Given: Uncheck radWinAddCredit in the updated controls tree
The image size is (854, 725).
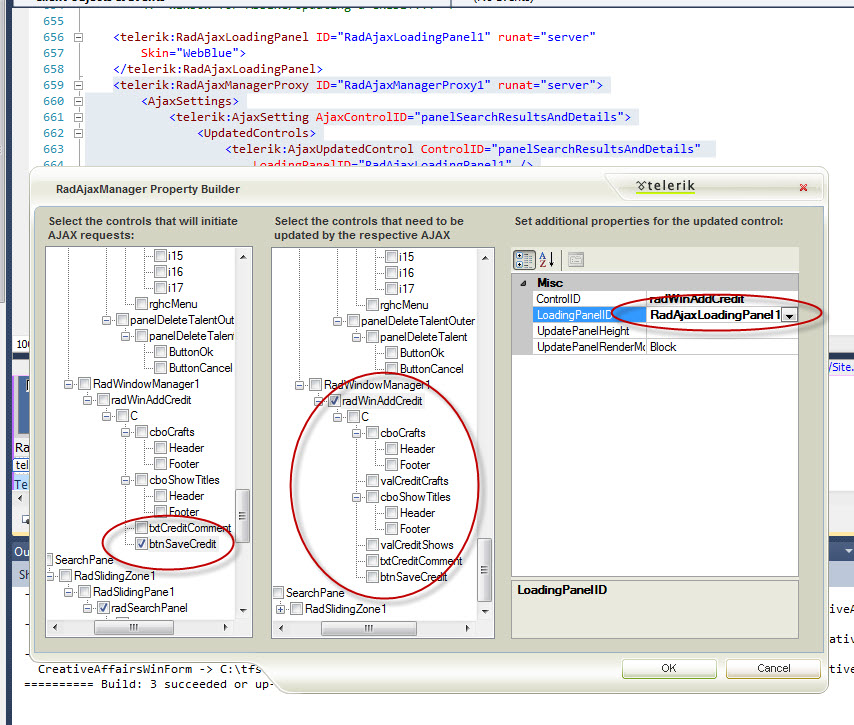Looking at the screenshot, I should point(334,401).
